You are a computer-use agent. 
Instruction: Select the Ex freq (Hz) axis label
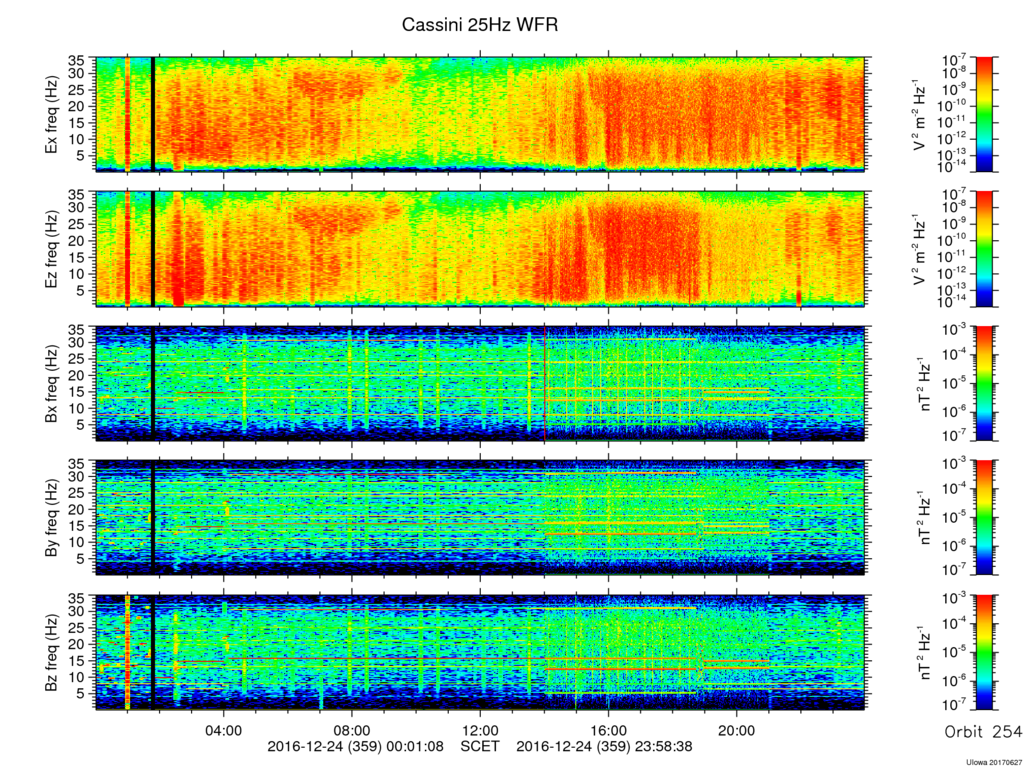point(51,115)
